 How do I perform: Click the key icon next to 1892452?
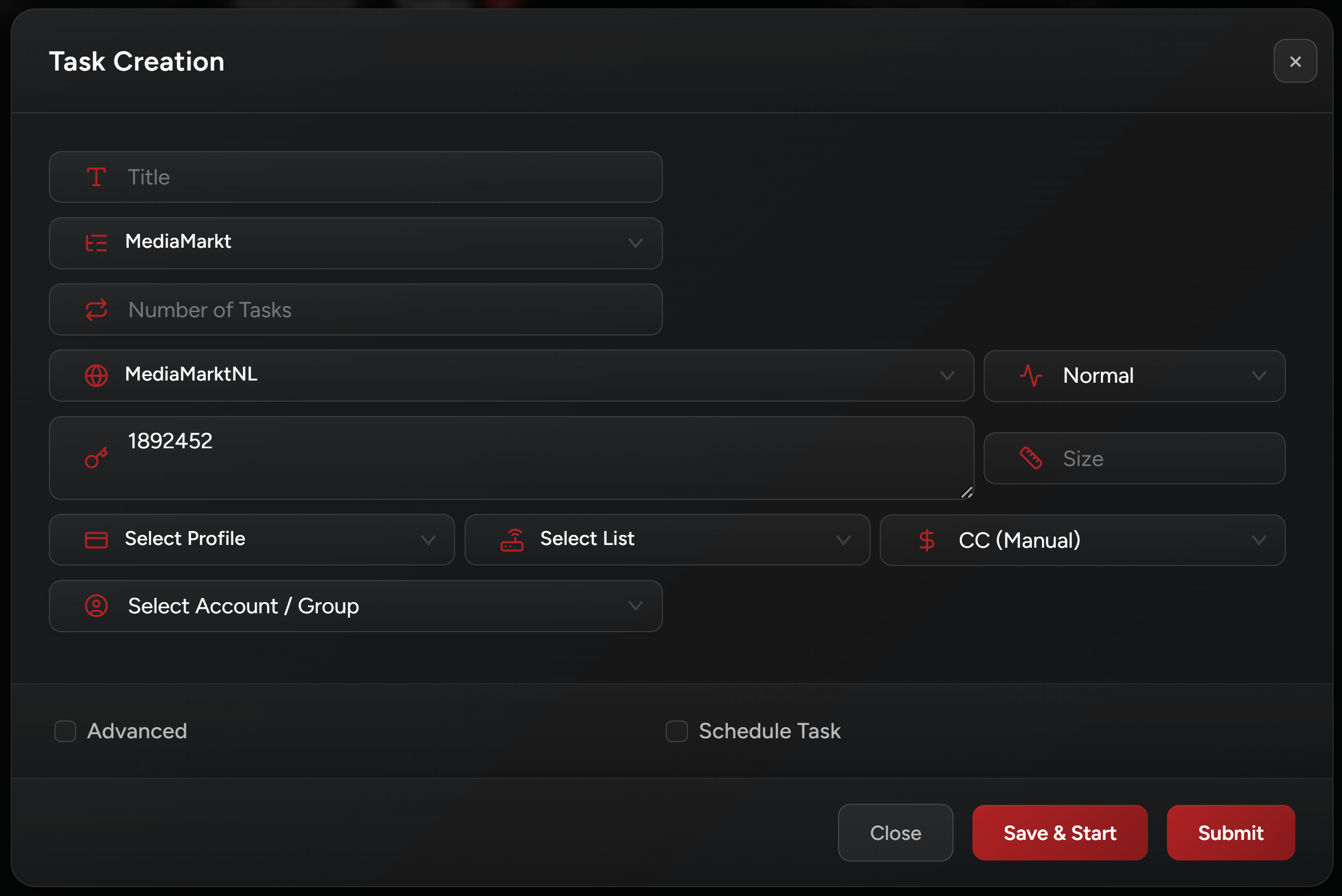(96, 458)
